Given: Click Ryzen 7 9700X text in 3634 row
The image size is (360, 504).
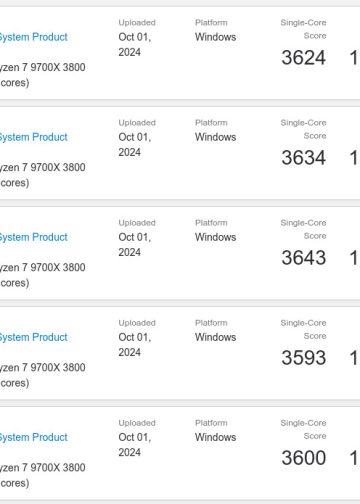Looking at the screenshot, I should coord(30,167).
